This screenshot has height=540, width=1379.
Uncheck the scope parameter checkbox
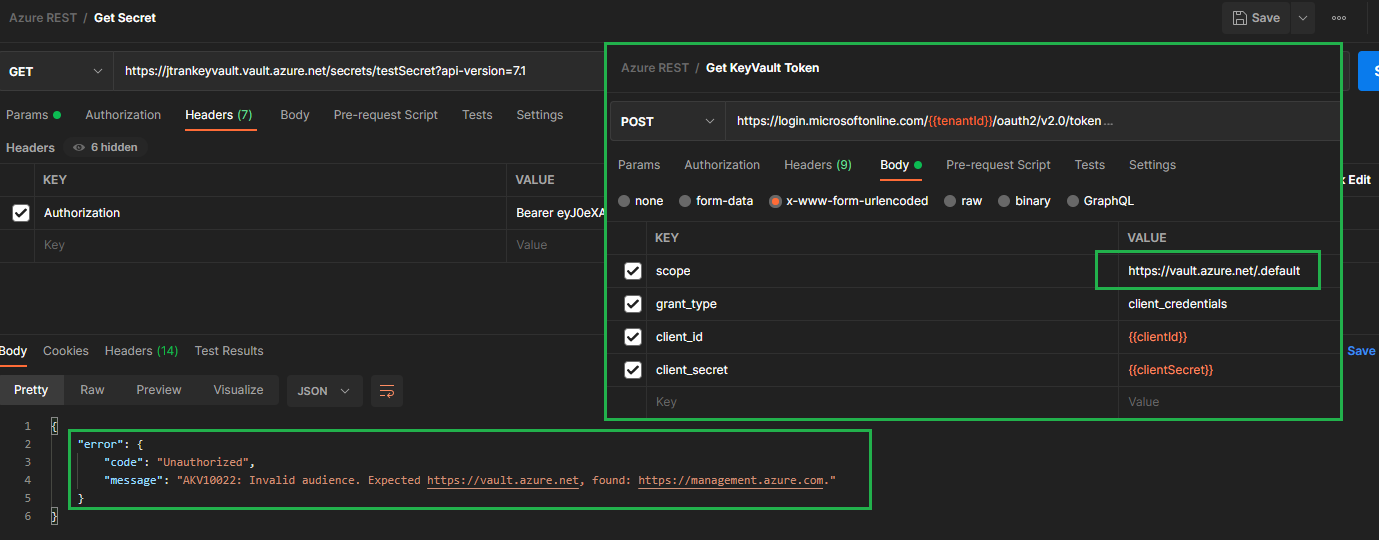(x=632, y=271)
